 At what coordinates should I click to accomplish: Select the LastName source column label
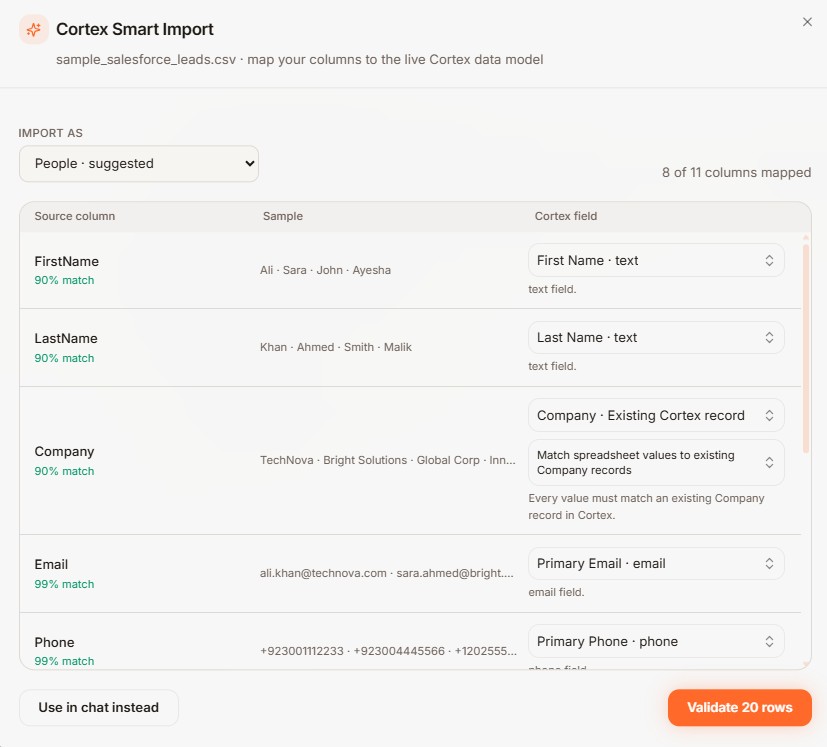click(66, 339)
